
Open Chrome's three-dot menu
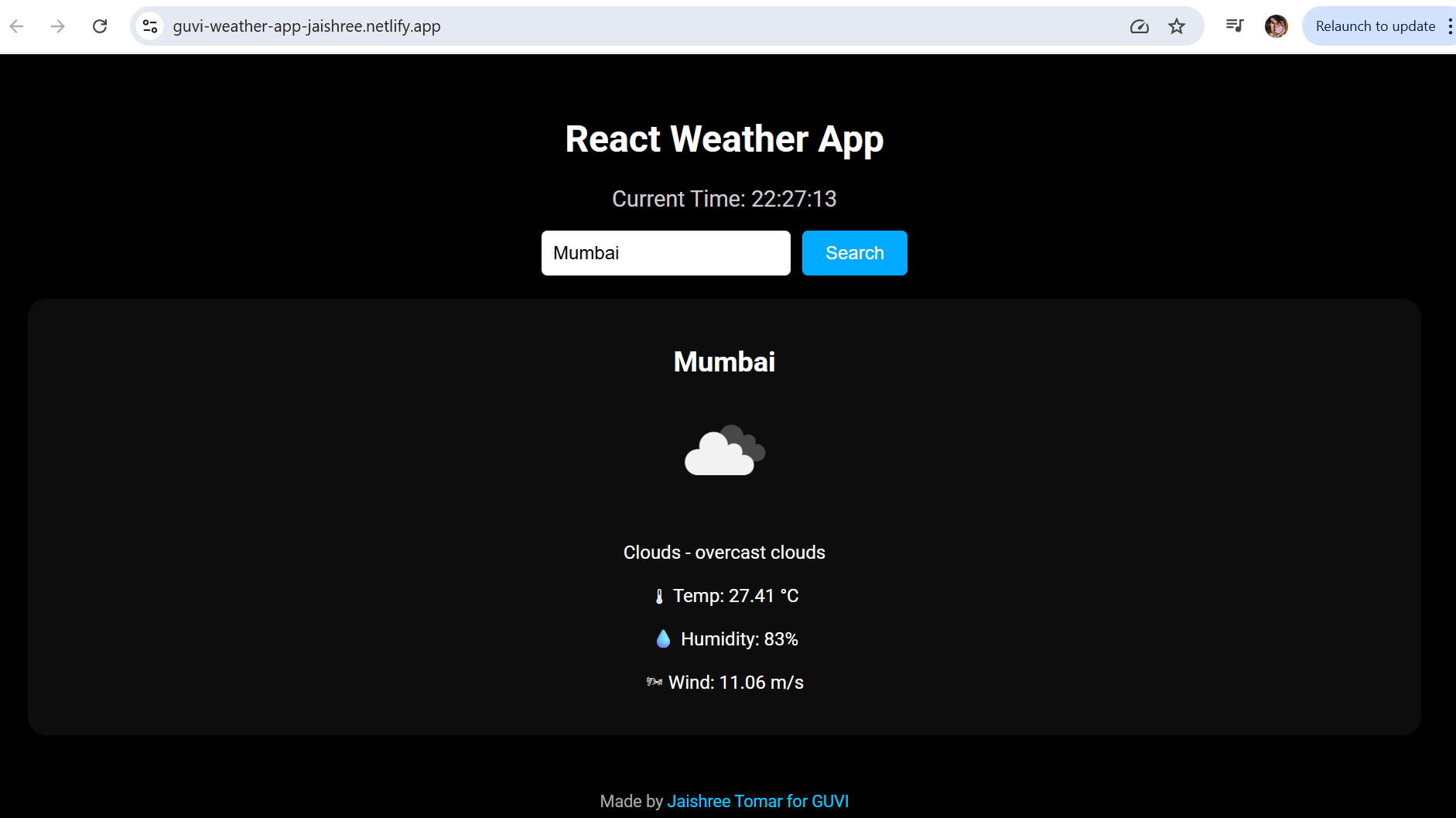click(x=1450, y=26)
